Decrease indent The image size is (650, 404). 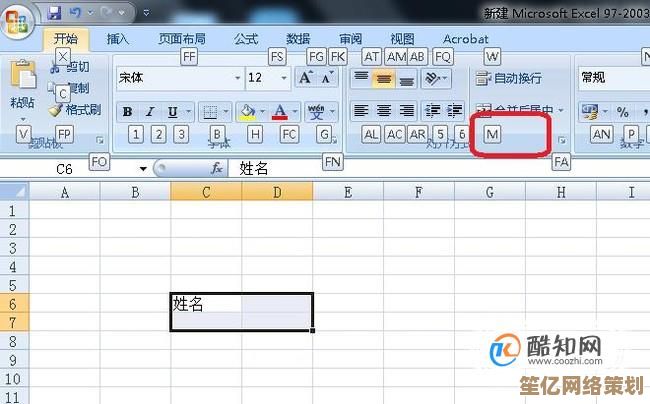(x=432, y=111)
